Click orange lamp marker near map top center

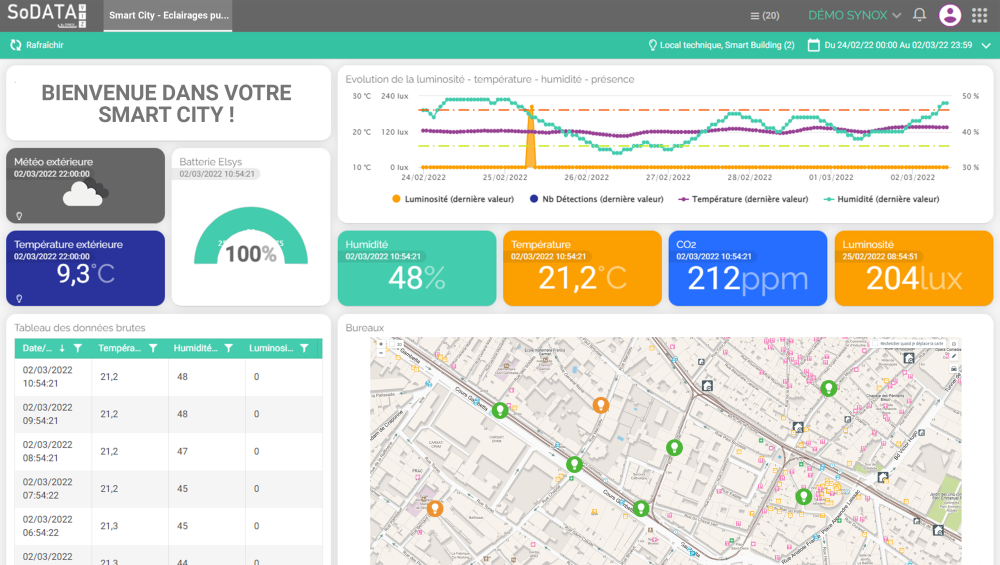click(x=600, y=404)
